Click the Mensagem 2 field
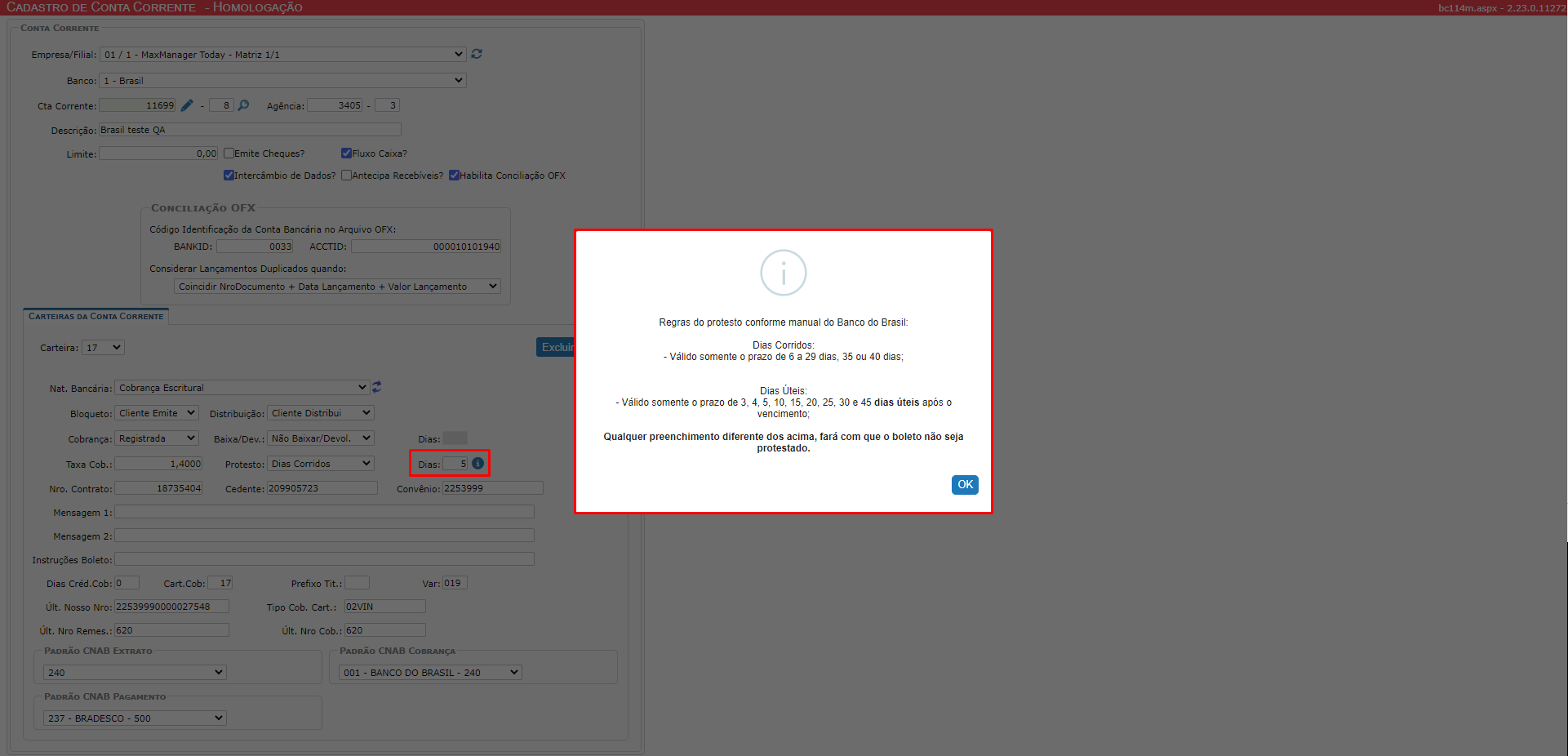 324,536
